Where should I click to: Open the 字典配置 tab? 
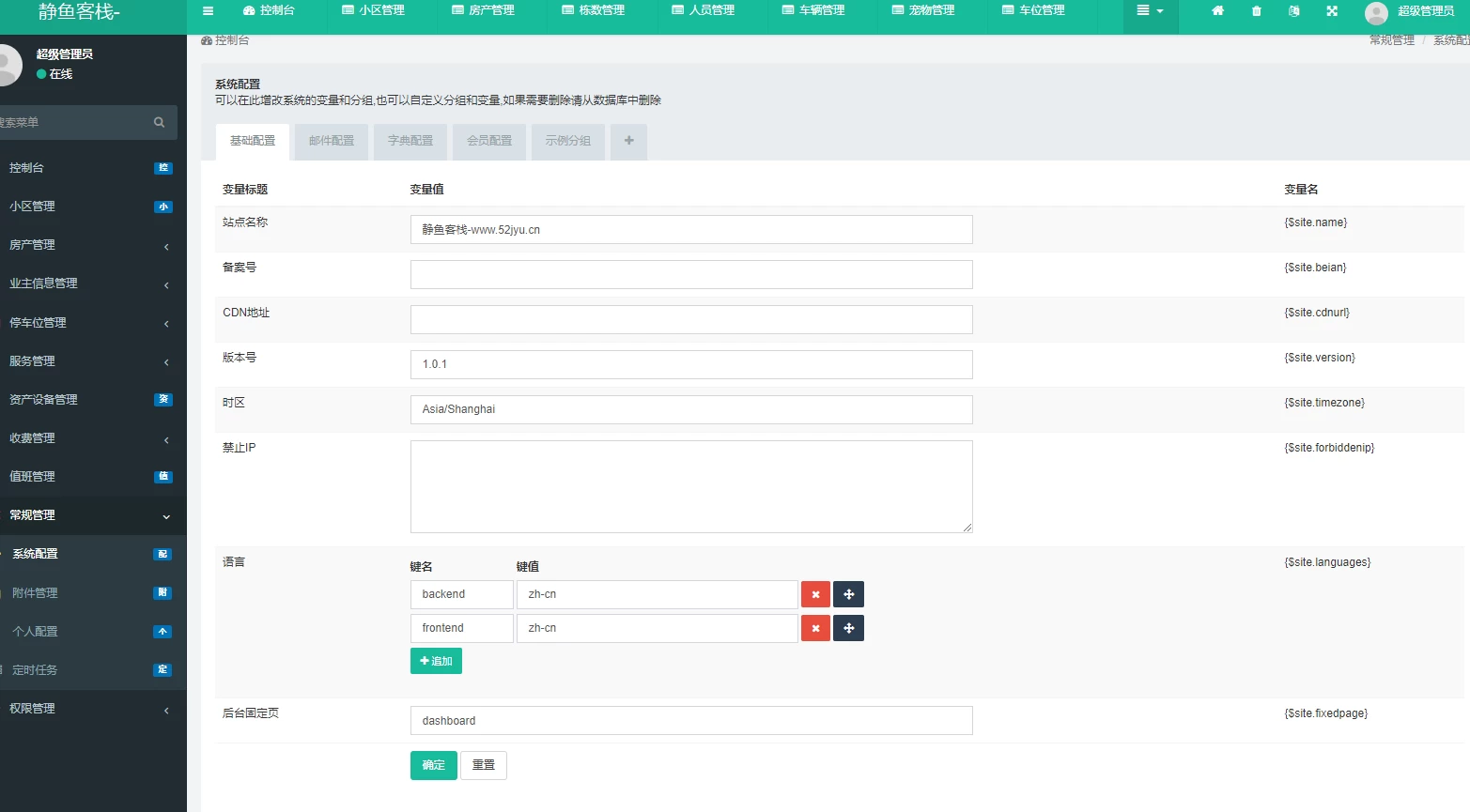(410, 141)
